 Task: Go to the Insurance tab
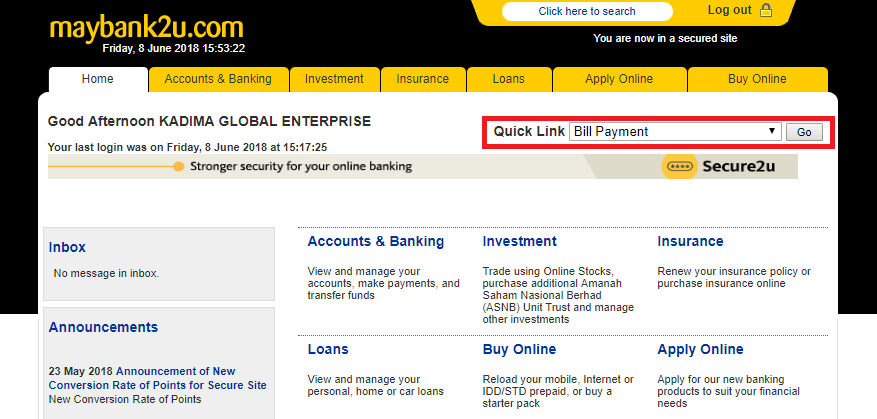[422, 79]
